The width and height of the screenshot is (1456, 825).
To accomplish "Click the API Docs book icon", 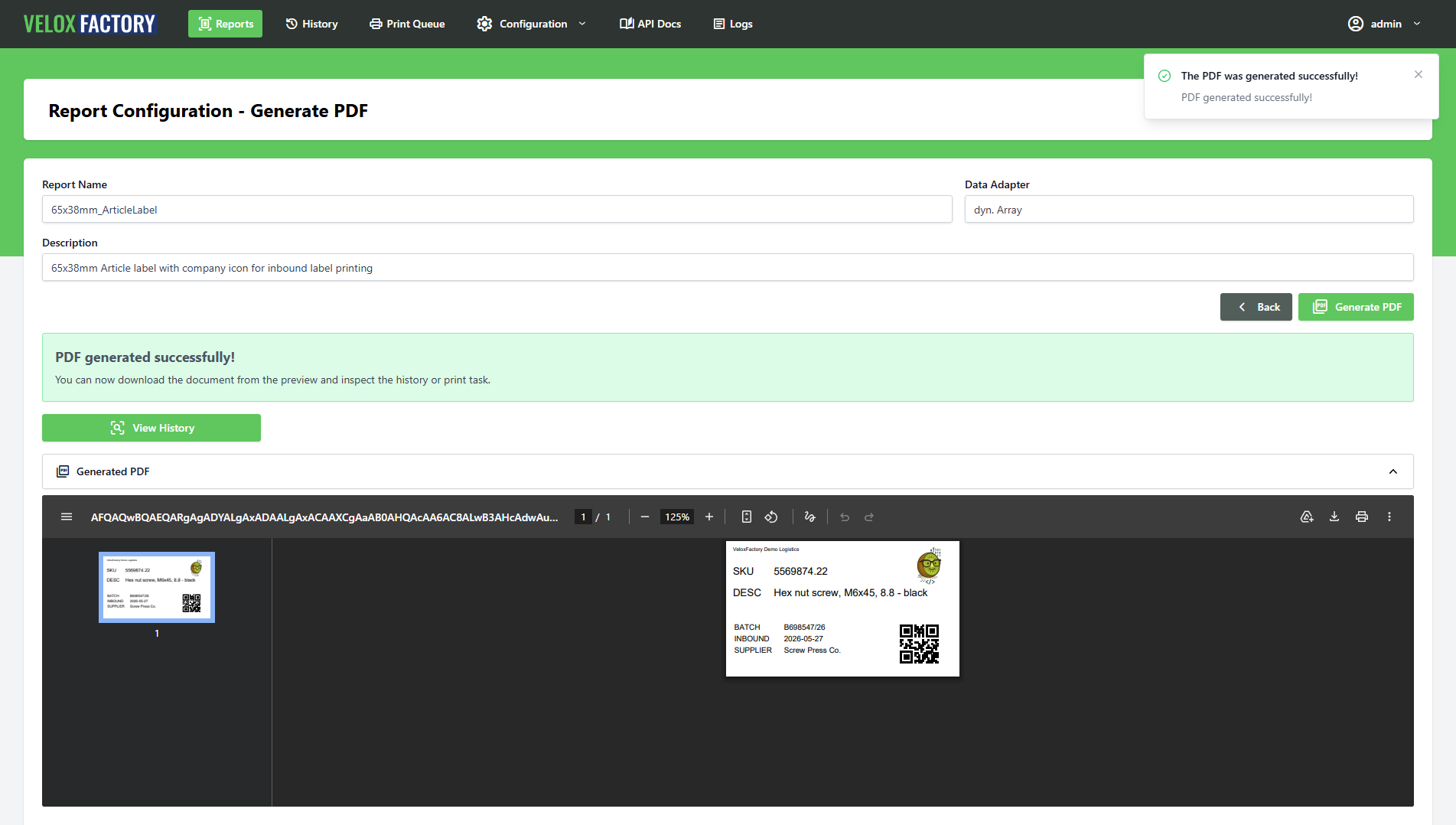I will (627, 24).
